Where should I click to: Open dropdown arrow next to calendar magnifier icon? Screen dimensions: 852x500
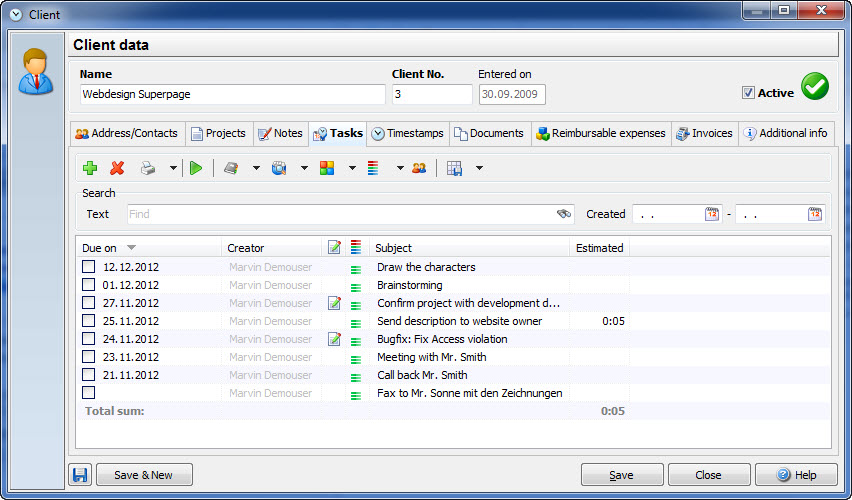tap(304, 168)
